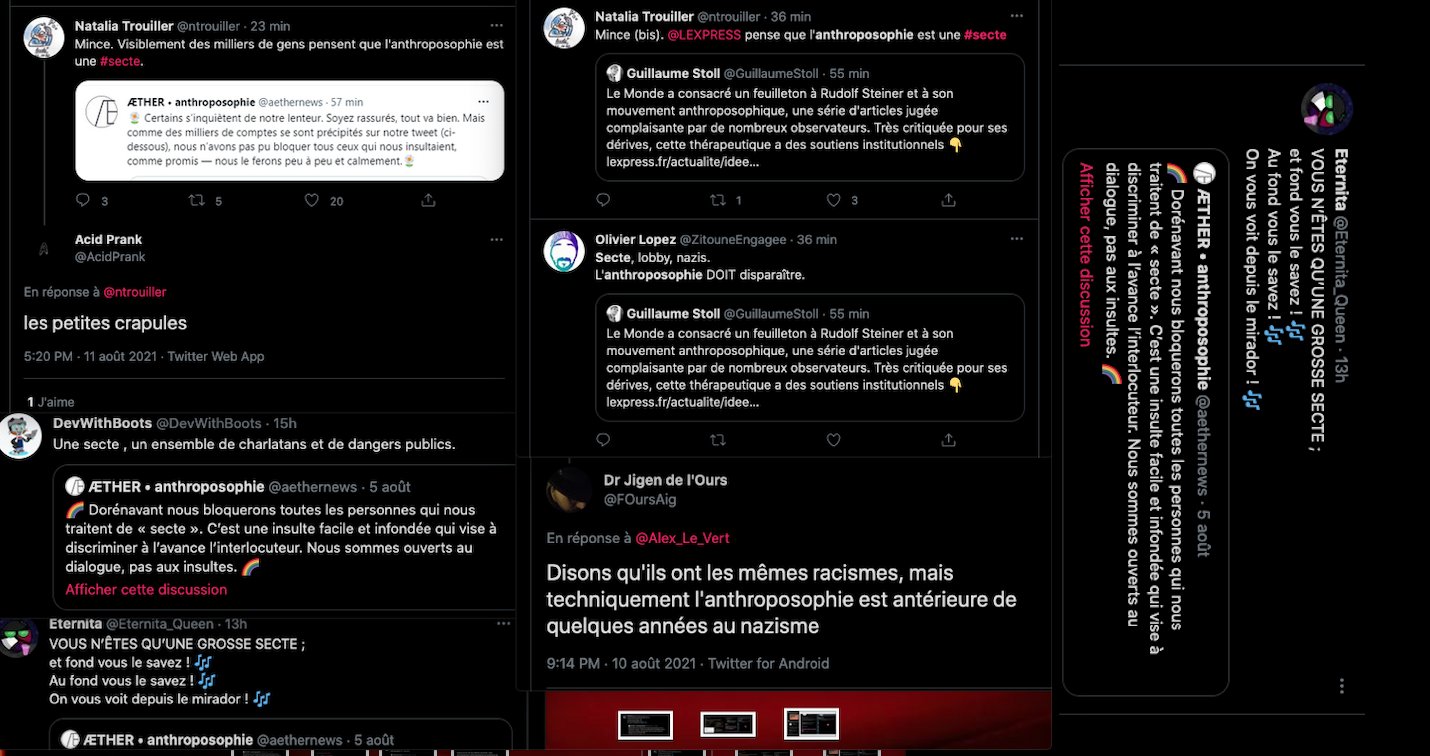Open the #secte hashtag in 36 min tweet

coord(985,34)
